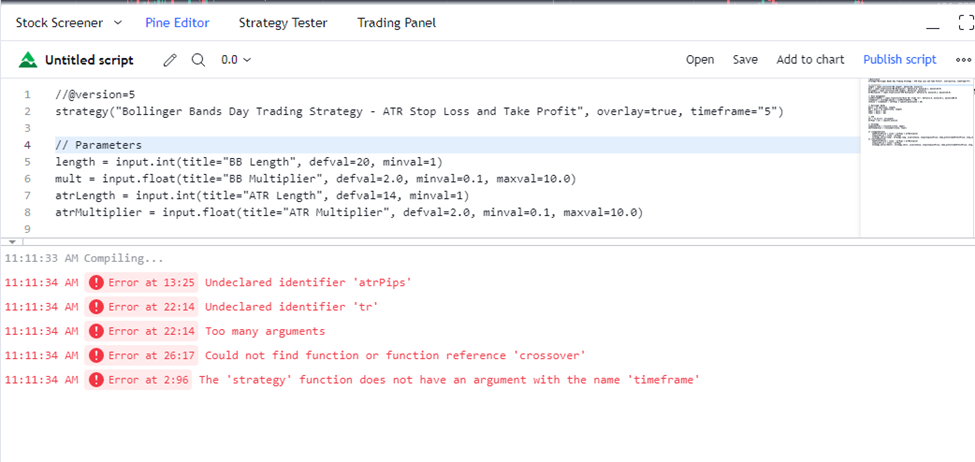Click the pencil rename script icon
This screenshot has width=975, height=462.
tap(170, 60)
